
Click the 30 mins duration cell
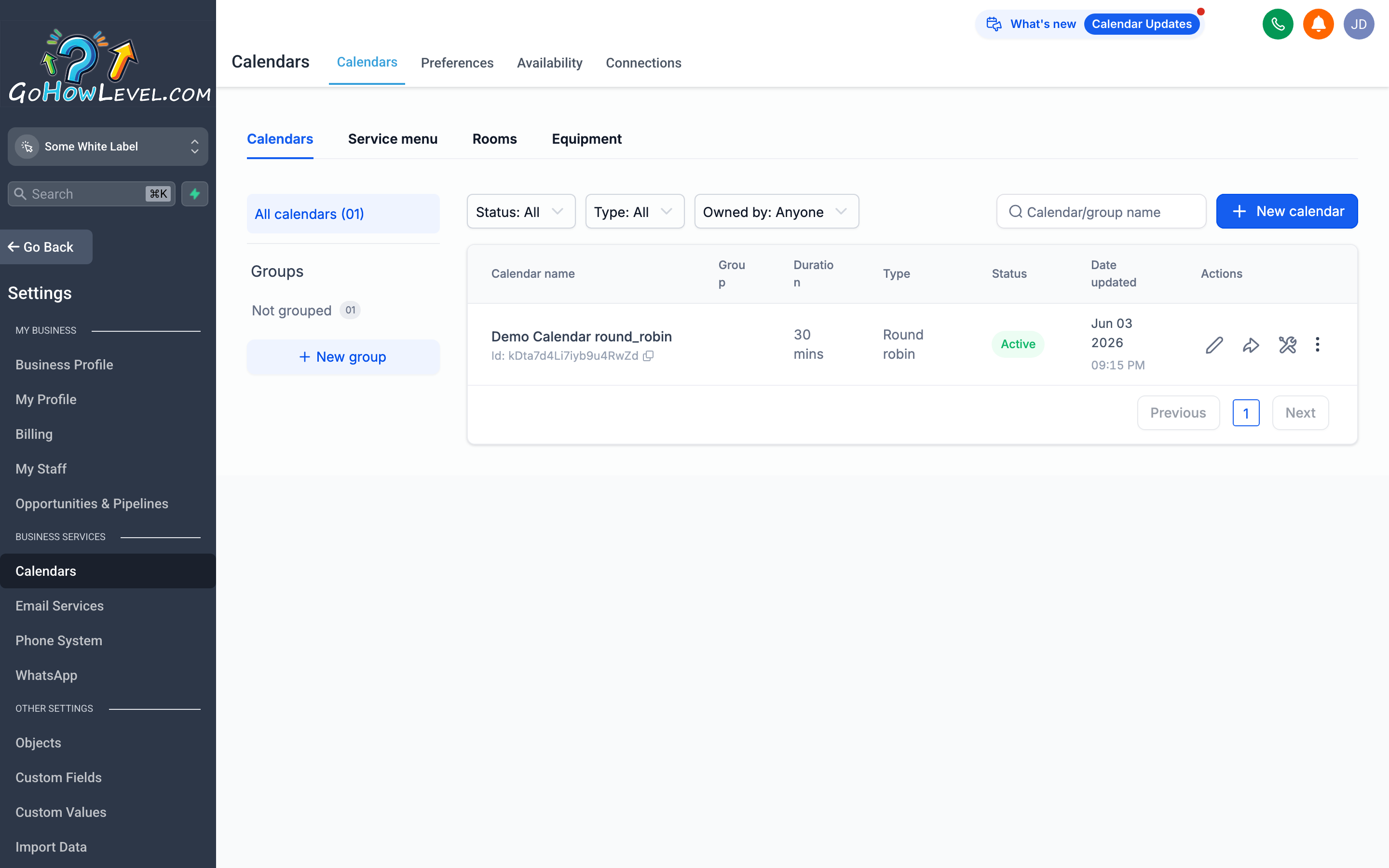pyautogui.click(x=808, y=344)
